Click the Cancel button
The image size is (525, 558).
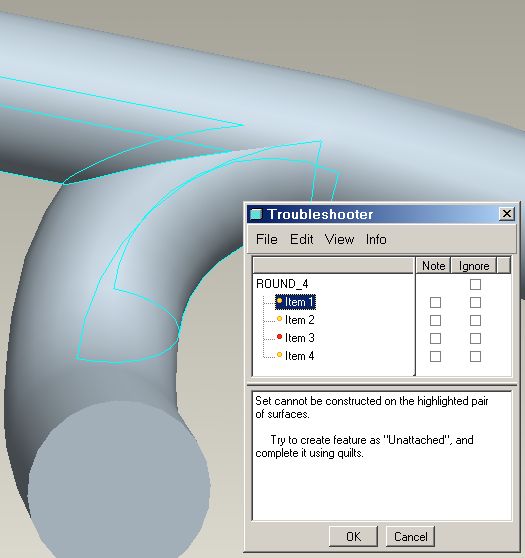tap(410, 536)
